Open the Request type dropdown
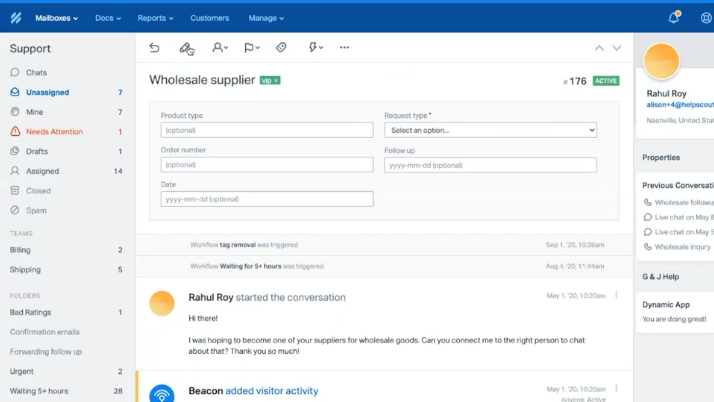The height and width of the screenshot is (402, 714). click(490, 130)
